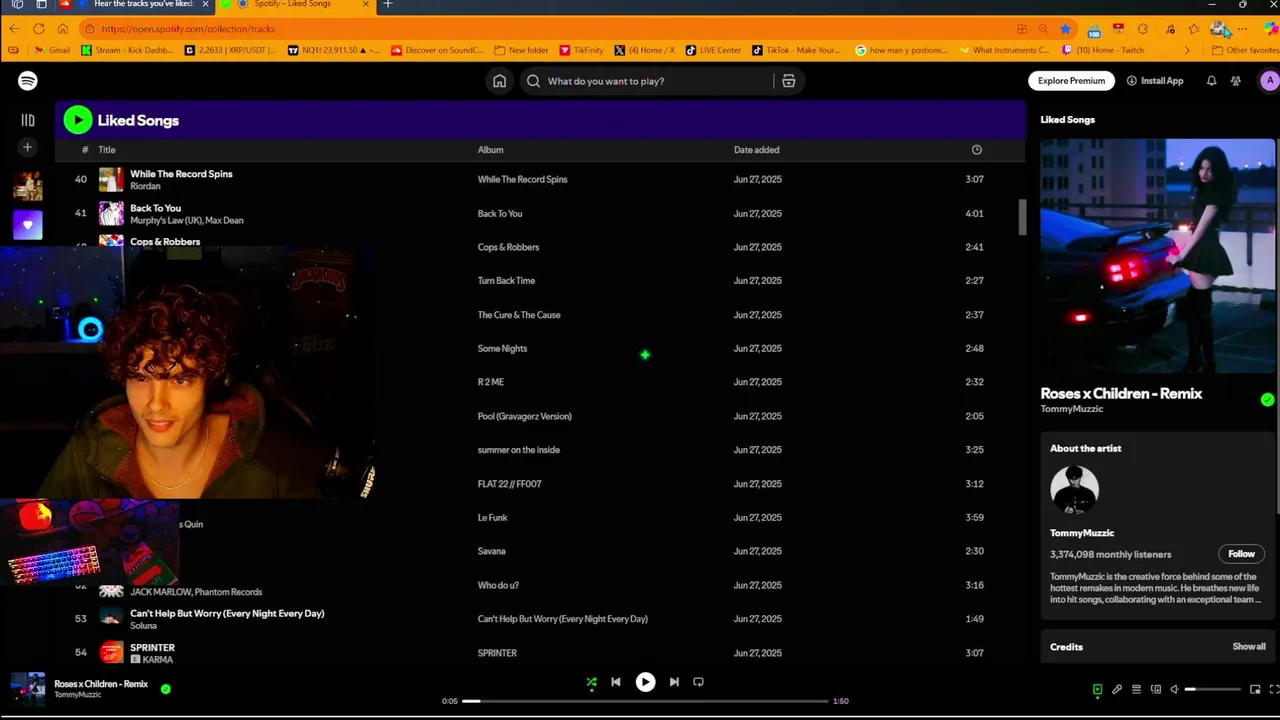The height and width of the screenshot is (720, 1280).
Task: Sort by Album column header
Action: [490, 150]
